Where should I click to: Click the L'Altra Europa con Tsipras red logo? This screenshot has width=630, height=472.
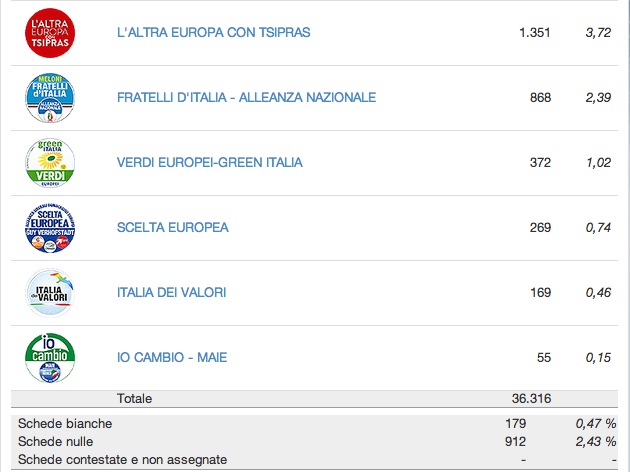pos(50,33)
